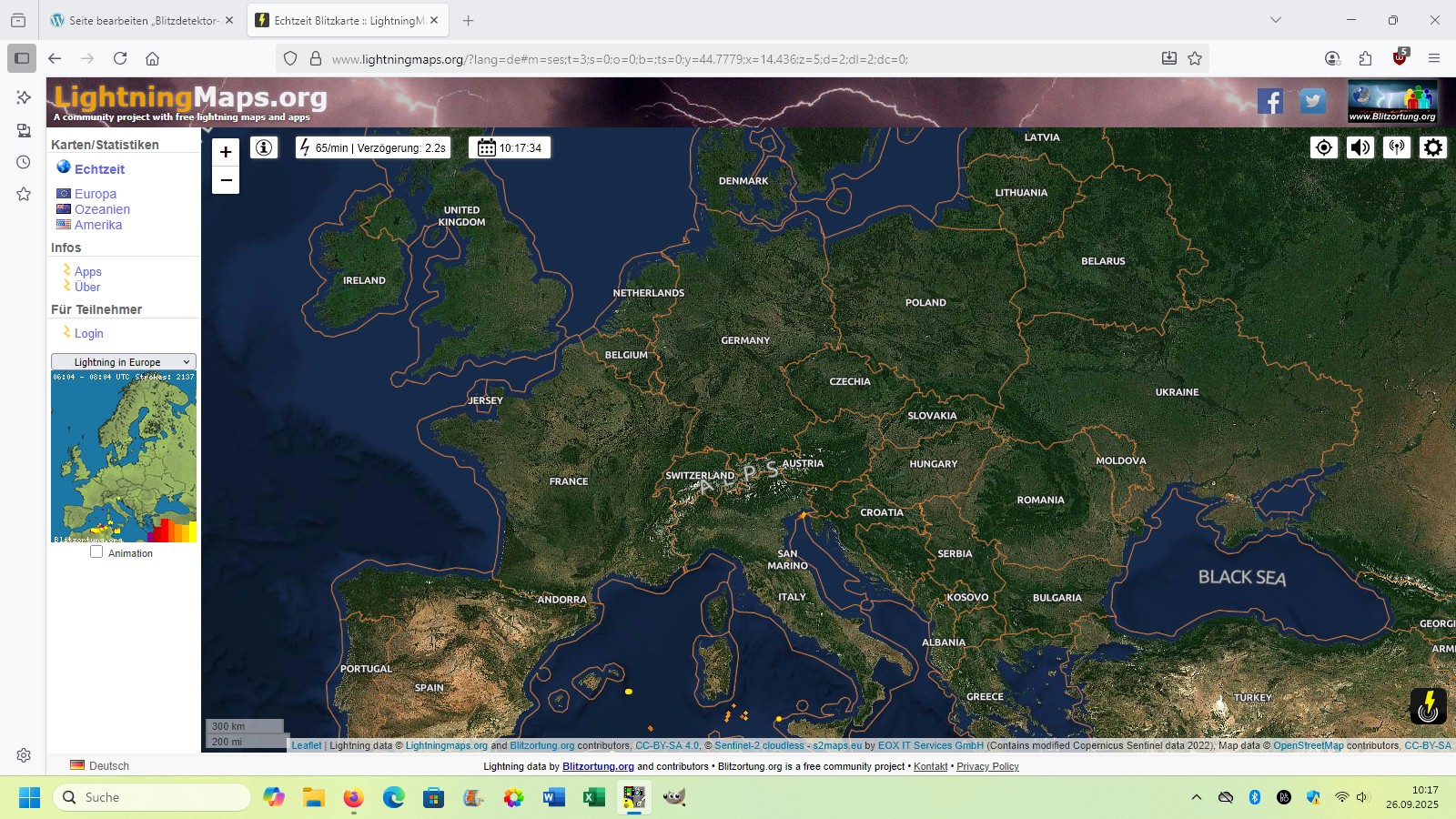Toggle the thunder sound speaker icon
The height and width of the screenshot is (819, 1456).
[1360, 147]
